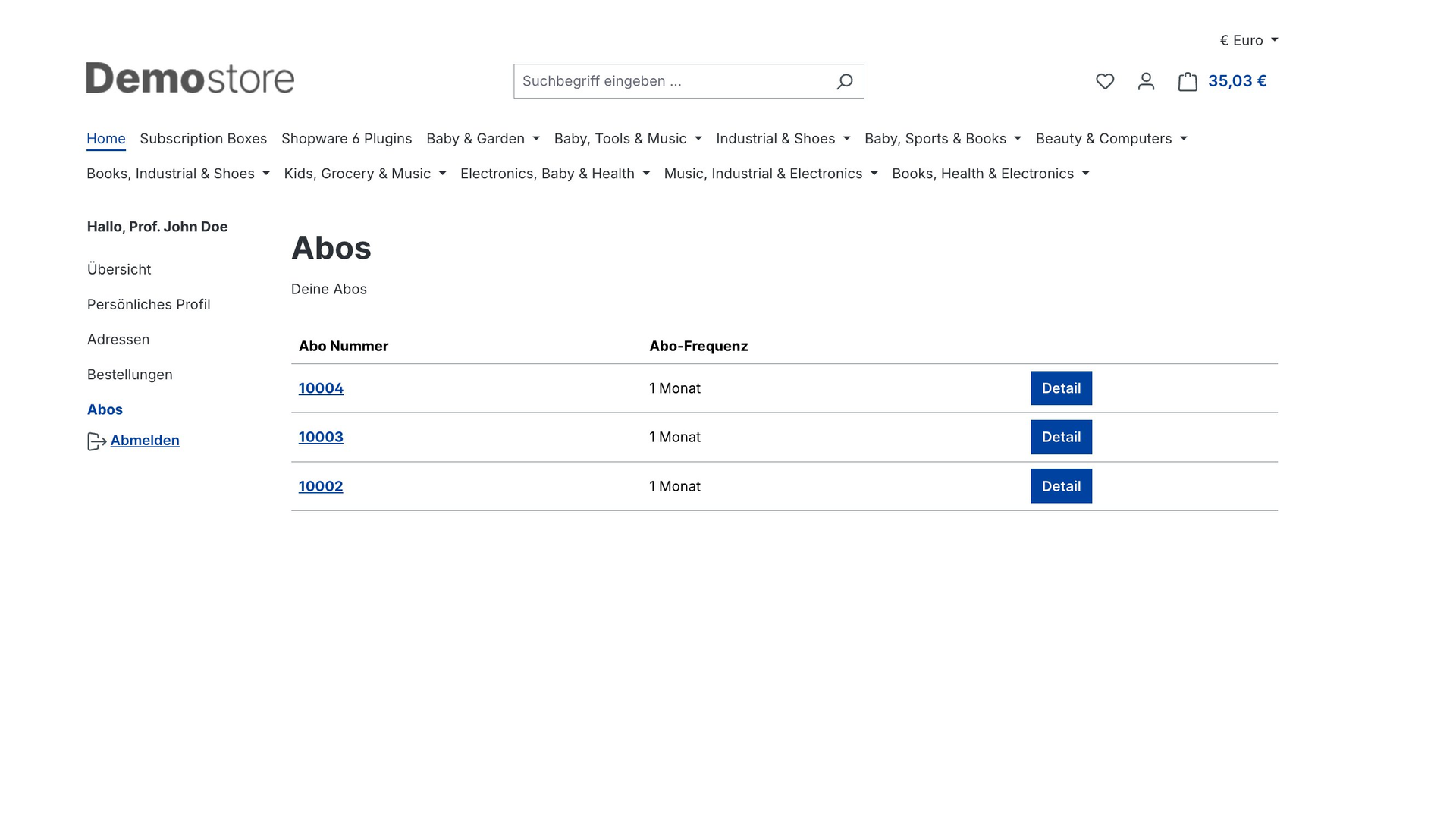1456x819 pixels.
Task: Expand the Baby & Garden menu
Action: click(483, 139)
